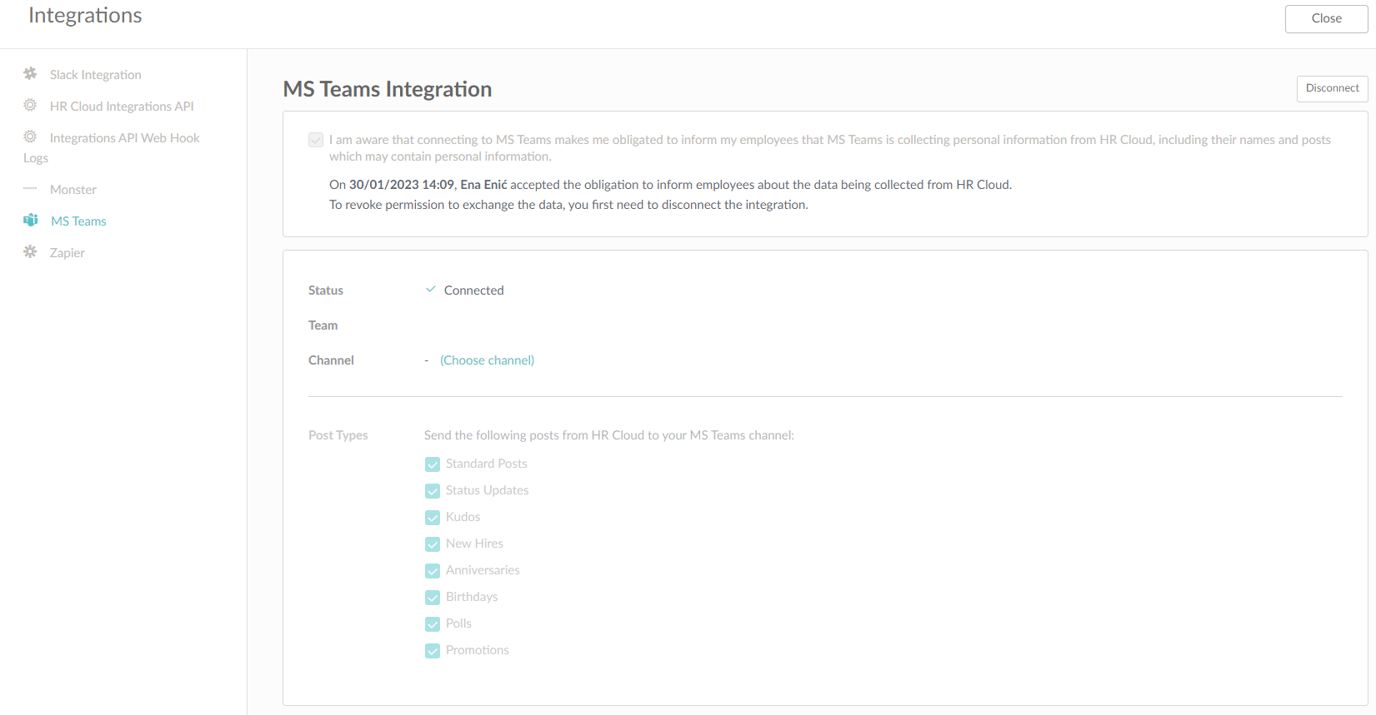Click the Post Types label
The height and width of the screenshot is (715, 1376).
[338, 435]
